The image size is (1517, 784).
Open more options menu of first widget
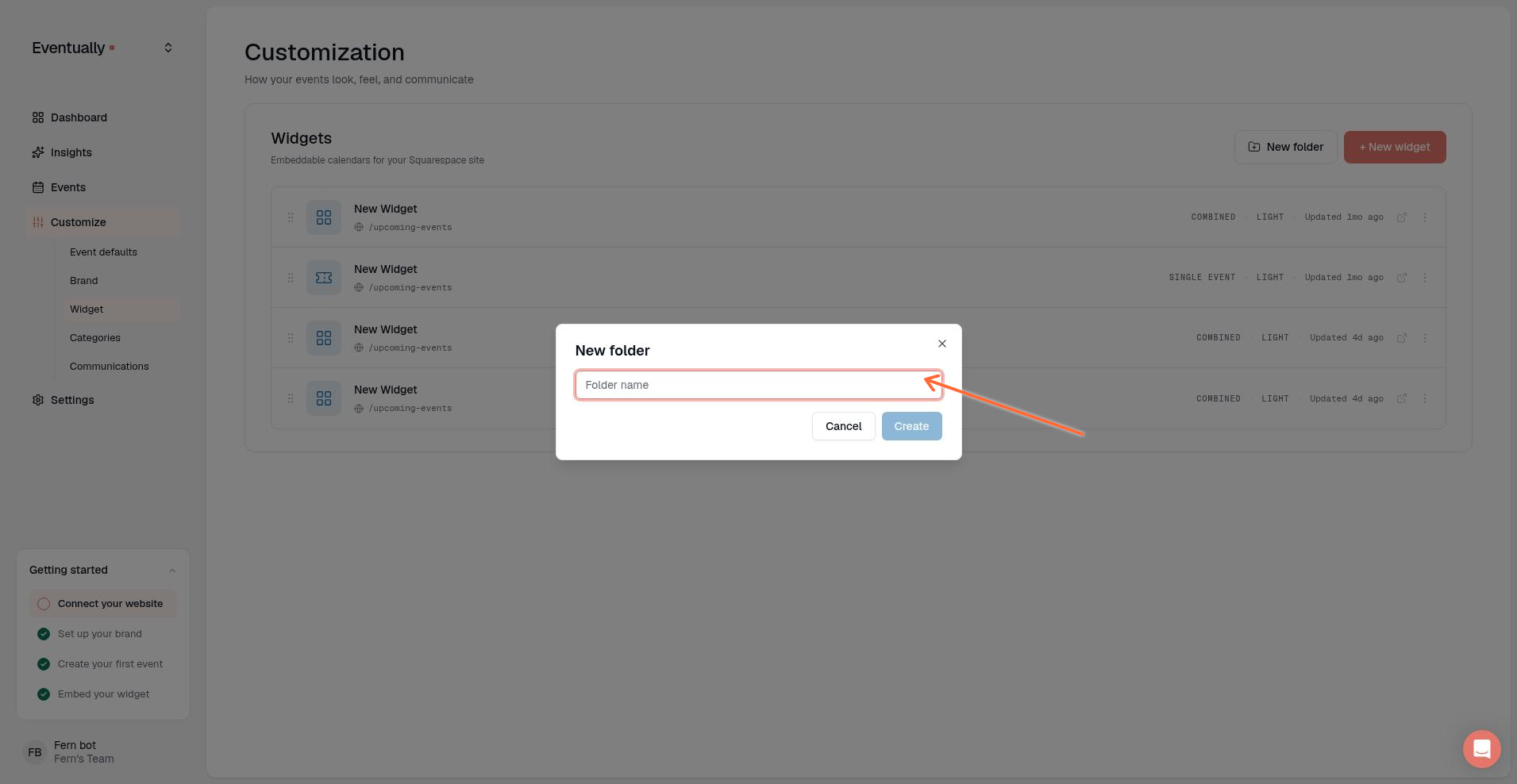click(1425, 217)
